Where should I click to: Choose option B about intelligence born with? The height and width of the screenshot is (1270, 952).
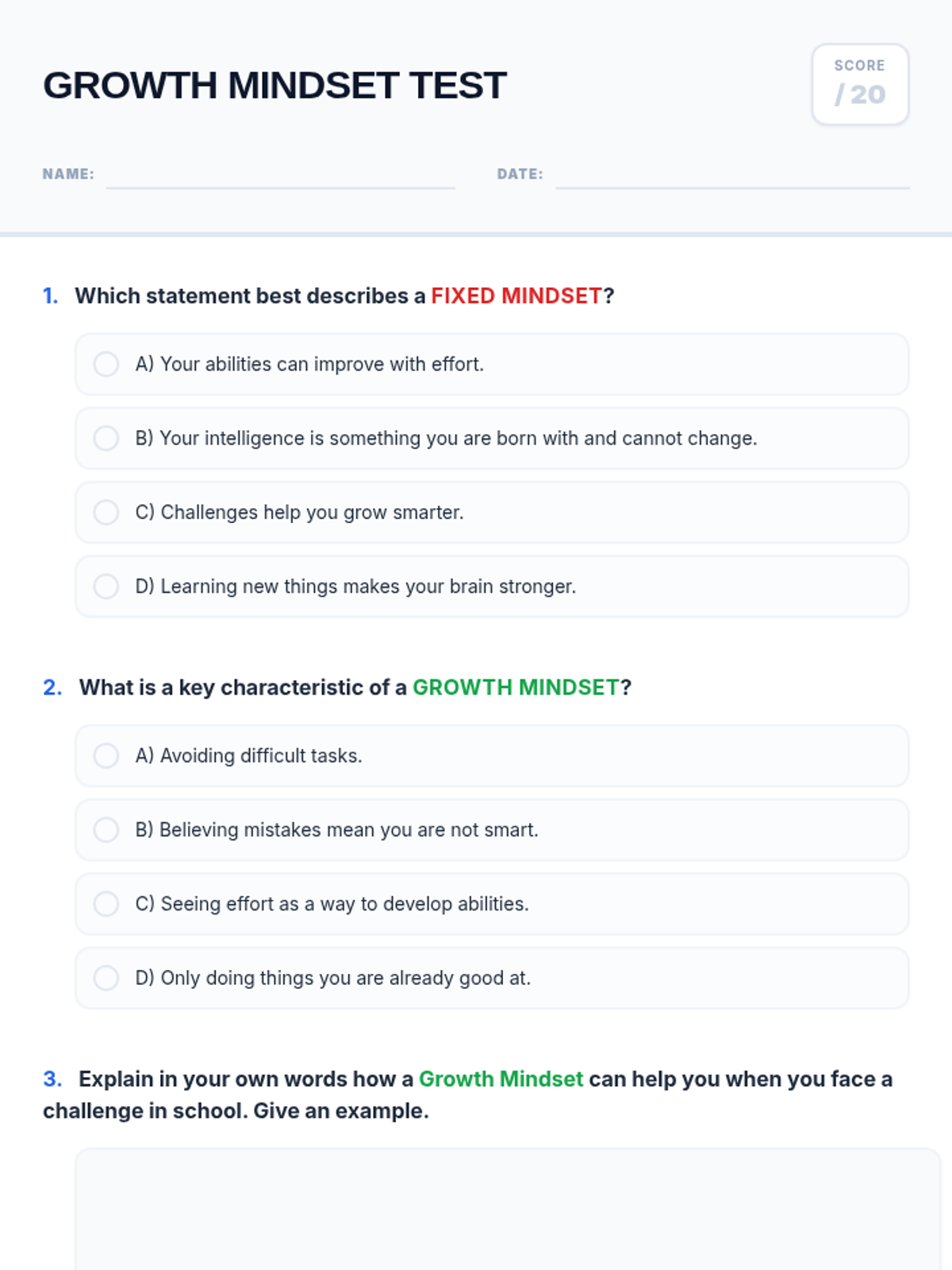tap(106, 438)
